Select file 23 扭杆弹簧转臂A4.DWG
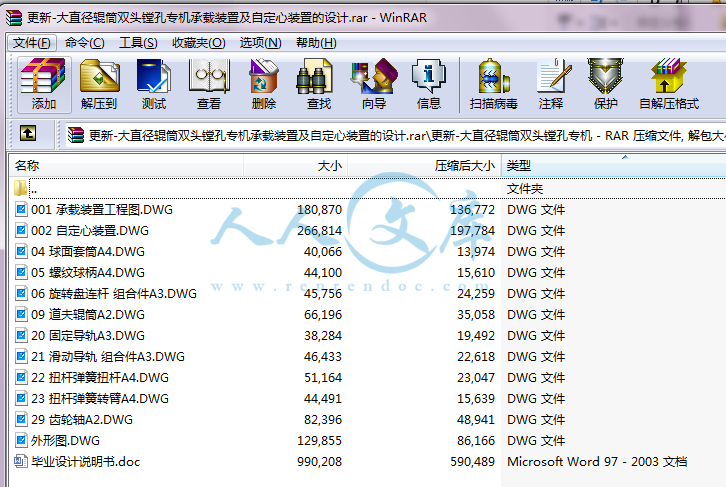This screenshot has width=726, height=487. click(x=100, y=399)
